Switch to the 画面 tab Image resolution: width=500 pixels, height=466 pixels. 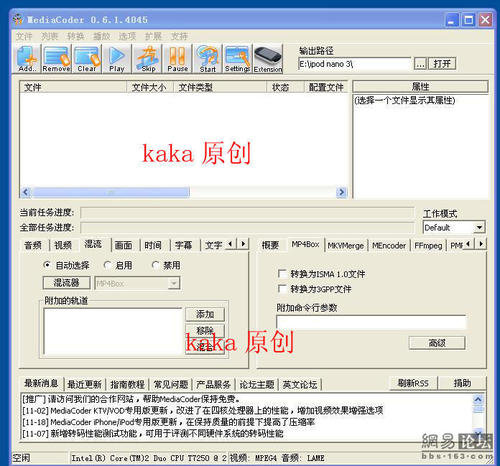click(123, 246)
